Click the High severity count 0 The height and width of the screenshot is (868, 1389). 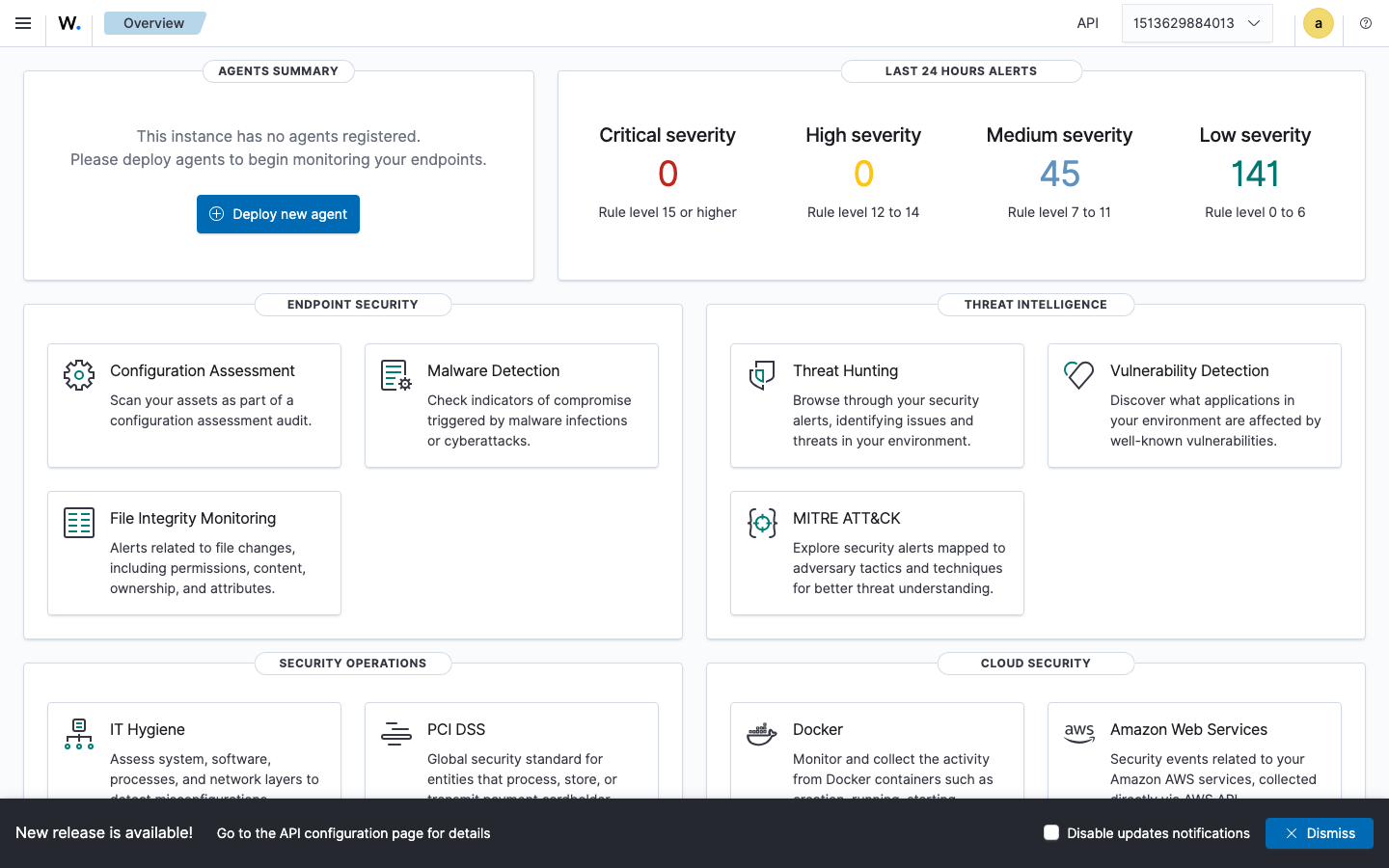[x=863, y=174]
